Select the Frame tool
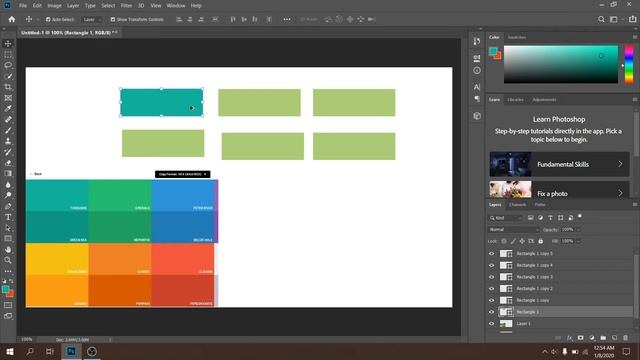 click(x=8, y=98)
